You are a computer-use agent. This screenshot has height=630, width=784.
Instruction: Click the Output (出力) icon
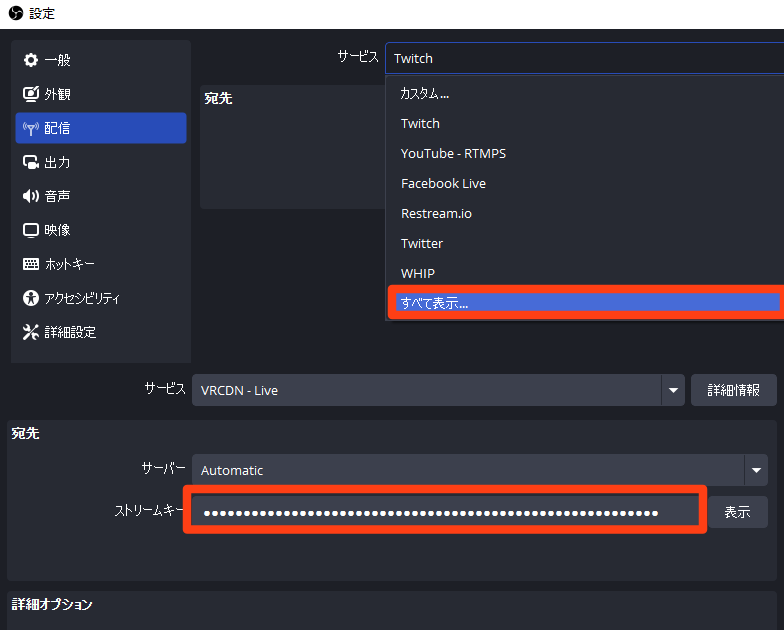click(30, 162)
